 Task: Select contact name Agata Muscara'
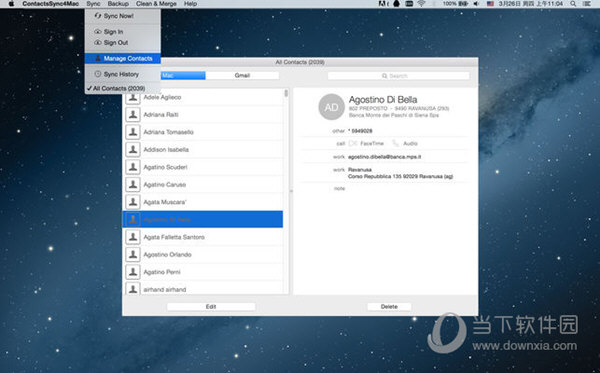(x=165, y=202)
